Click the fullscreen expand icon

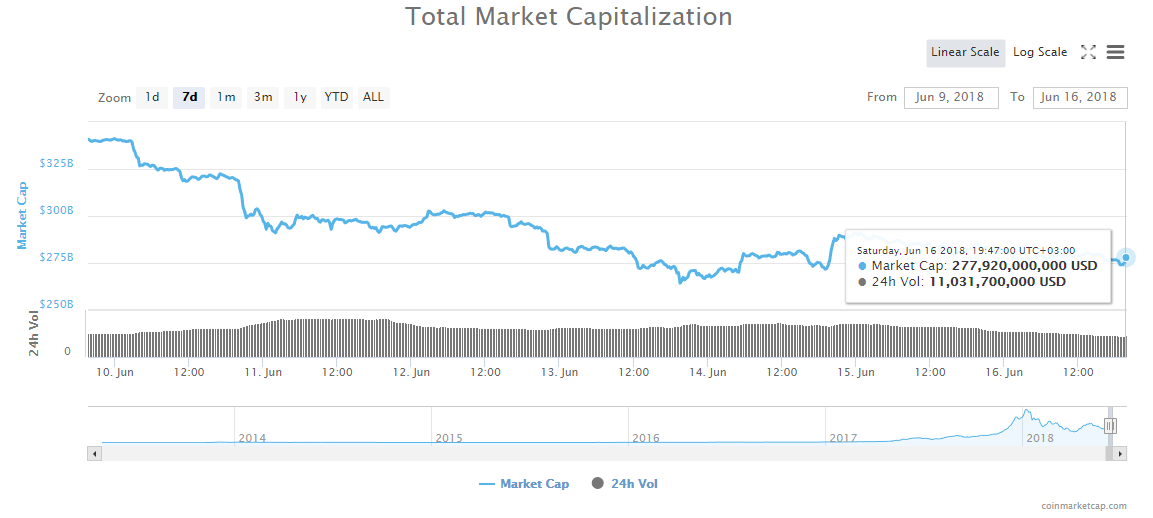pos(1089,52)
